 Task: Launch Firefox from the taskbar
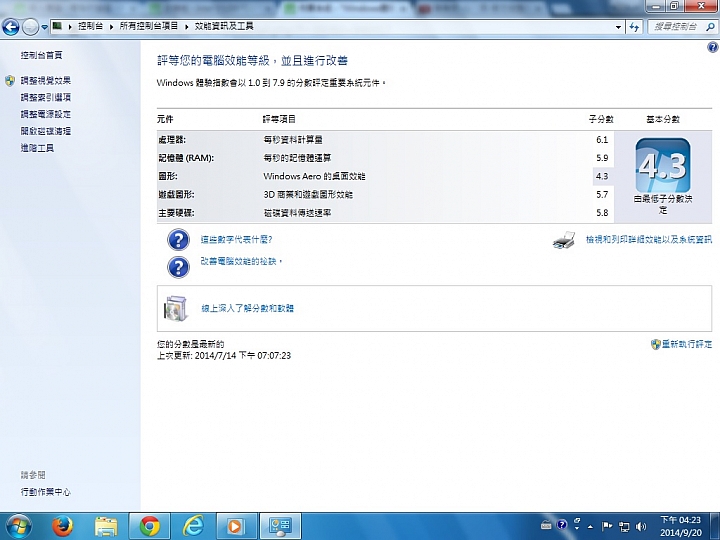click(x=62, y=526)
